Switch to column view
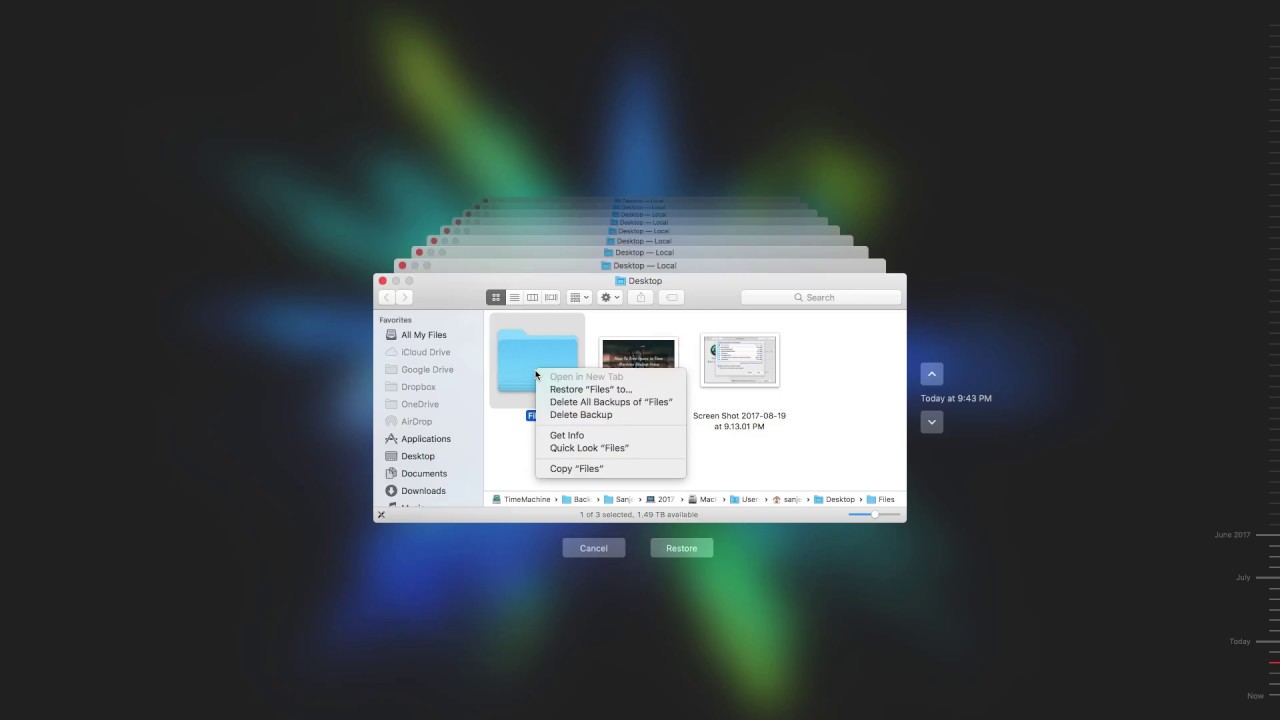Viewport: 1280px width, 720px height. [532, 297]
